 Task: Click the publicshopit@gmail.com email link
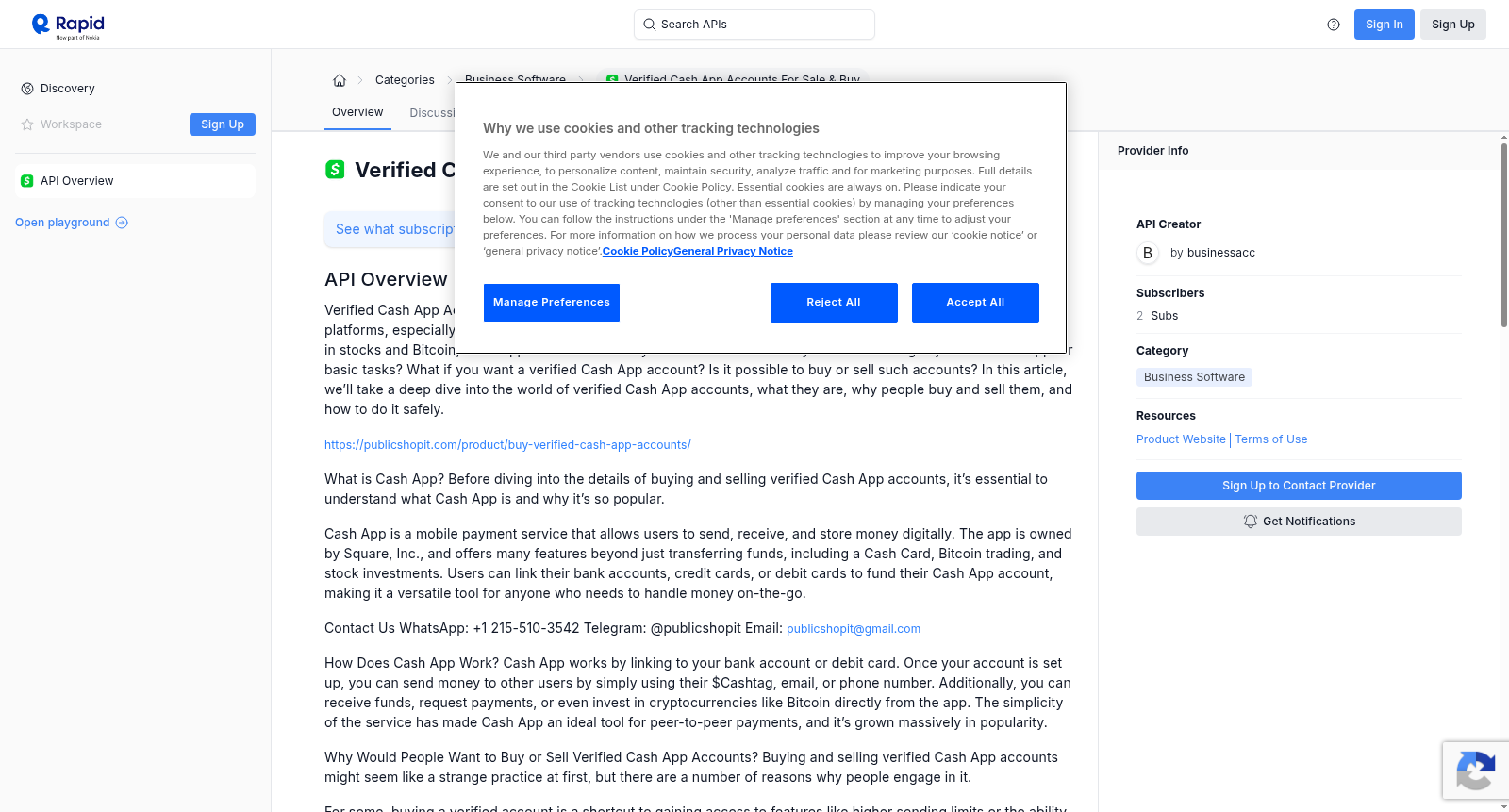pyautogui.click(x=854, y=629)
